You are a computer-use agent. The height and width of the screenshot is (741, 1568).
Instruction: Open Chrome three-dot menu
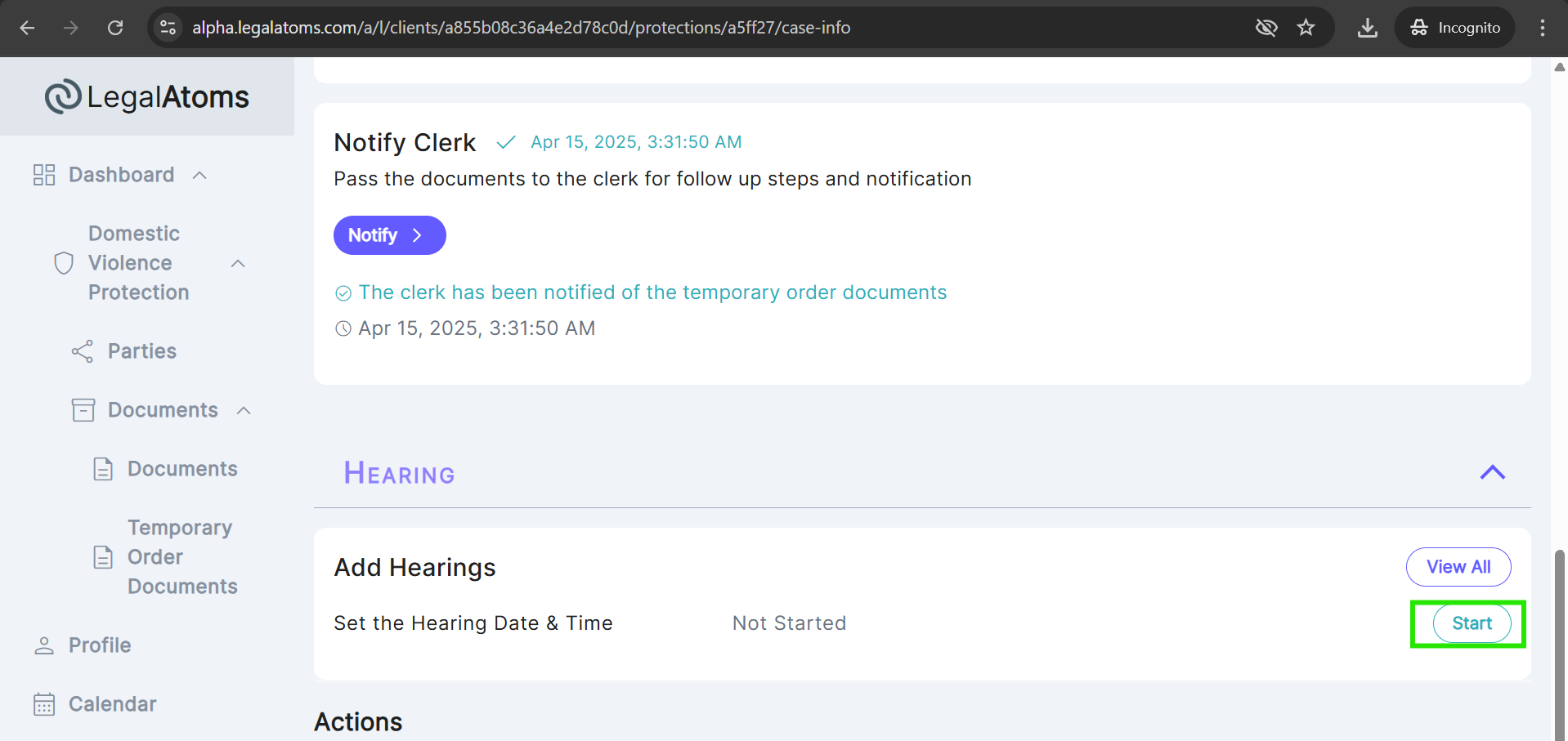tap(1543, 28)
